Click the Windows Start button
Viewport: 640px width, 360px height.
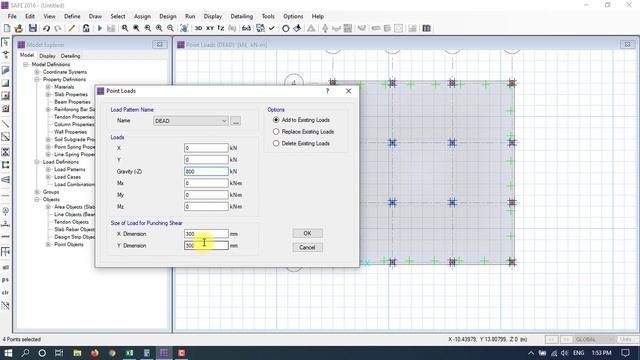(8, 353)
